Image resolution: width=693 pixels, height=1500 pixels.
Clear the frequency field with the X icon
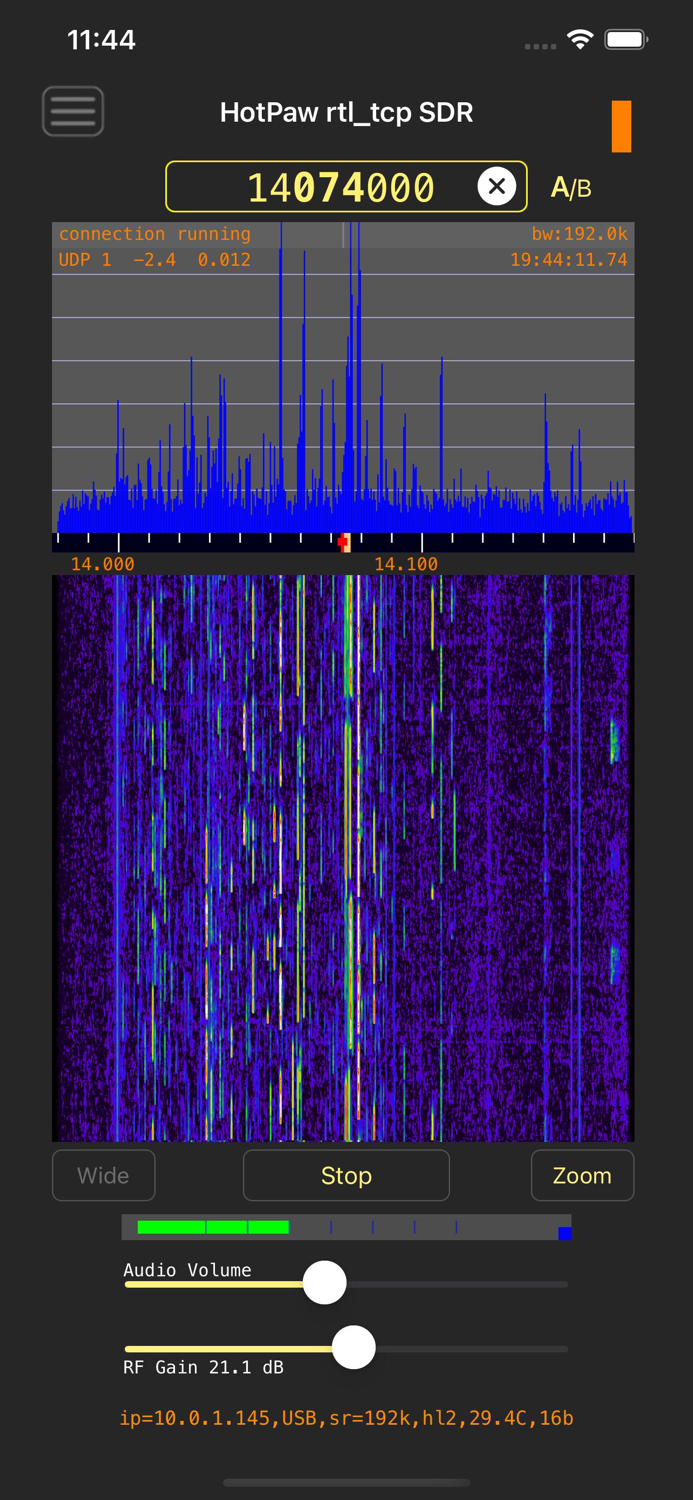496,186
